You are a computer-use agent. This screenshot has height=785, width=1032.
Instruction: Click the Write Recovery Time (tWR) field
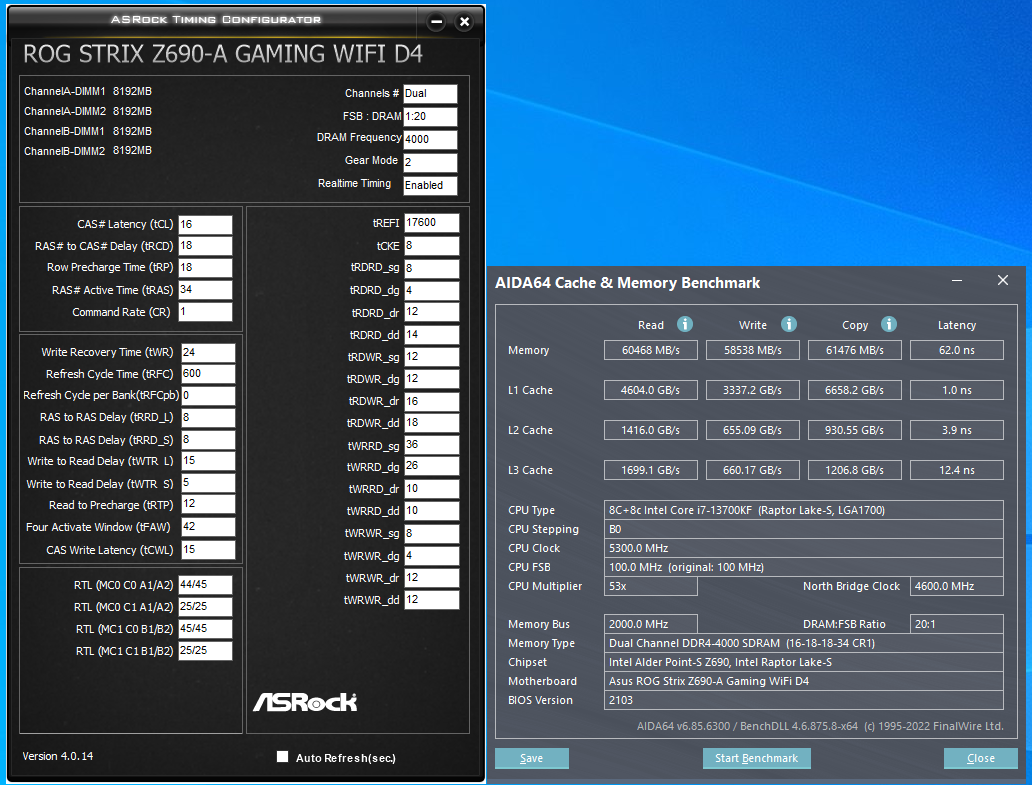(x=208, y=353)
